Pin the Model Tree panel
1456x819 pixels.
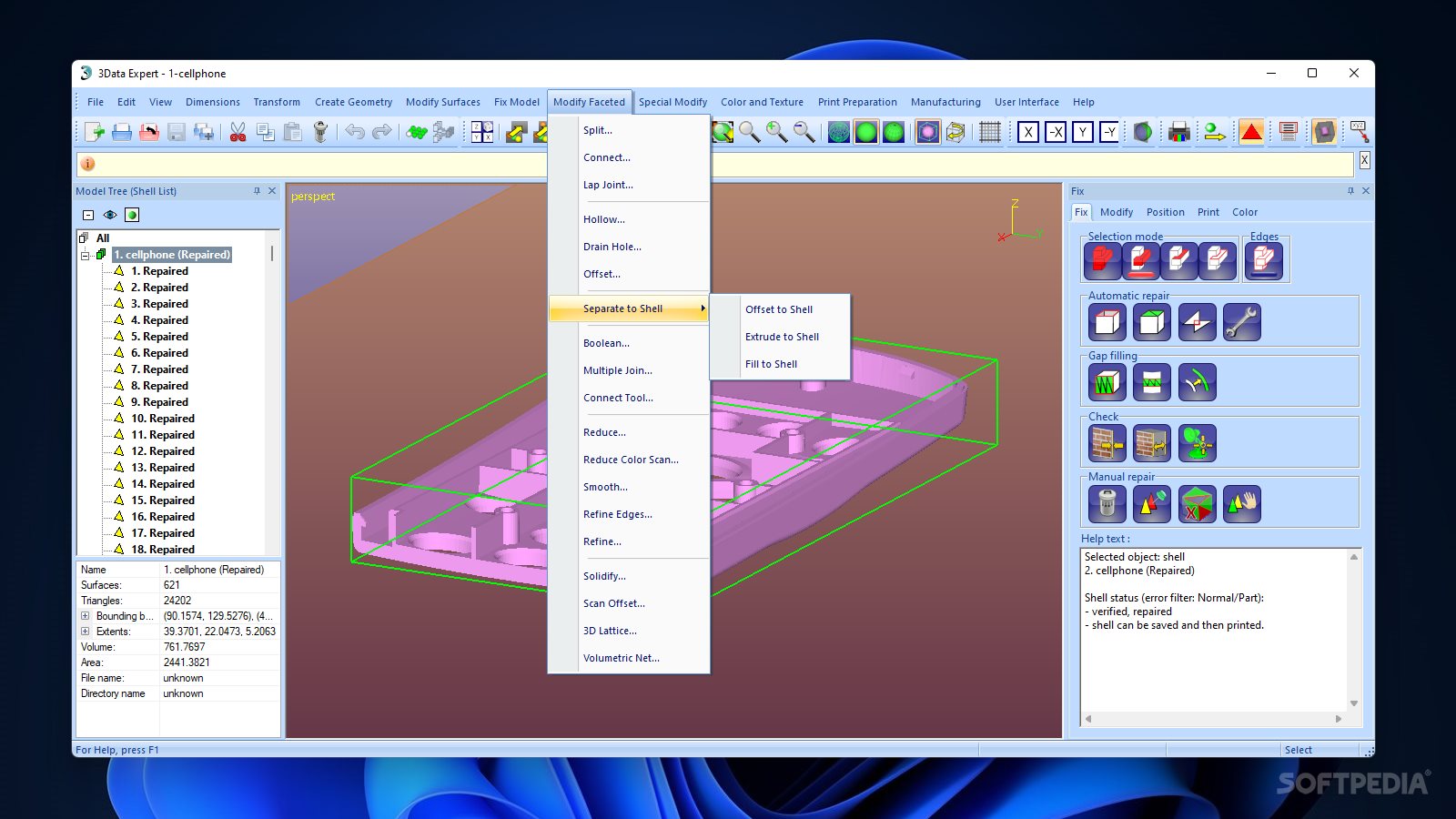point(257,191)
